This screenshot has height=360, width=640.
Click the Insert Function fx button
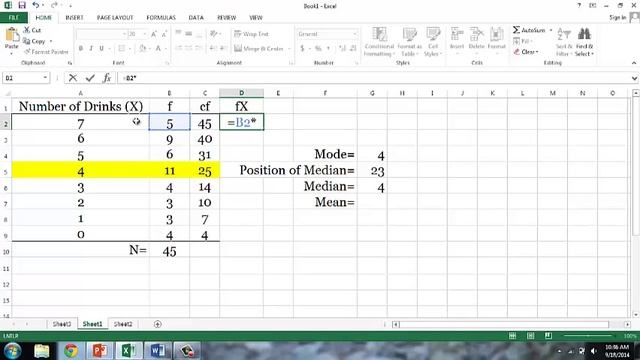click(x=107, y=78)
